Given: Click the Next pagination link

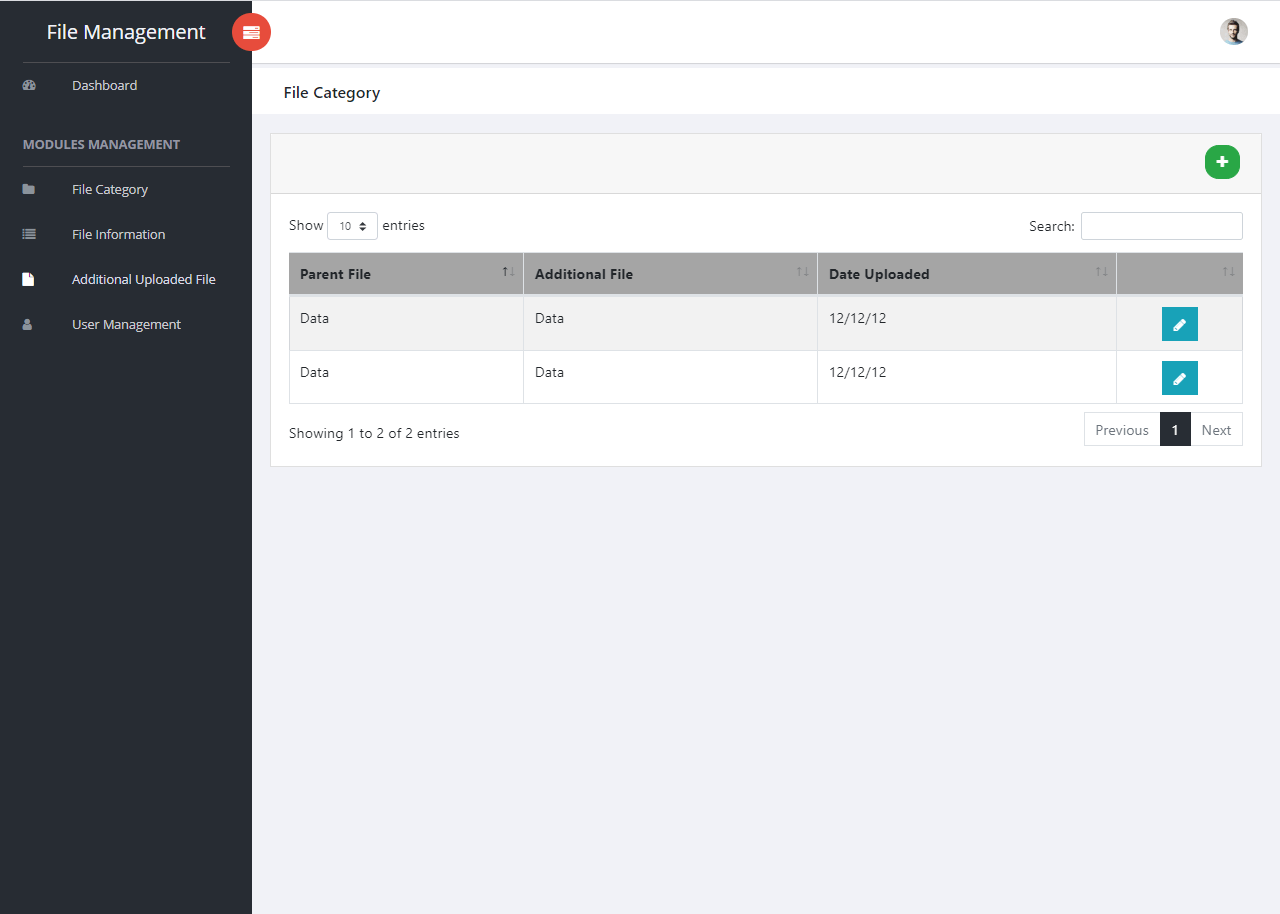Looking at the screenshot, I should (x=1216, y=429).
